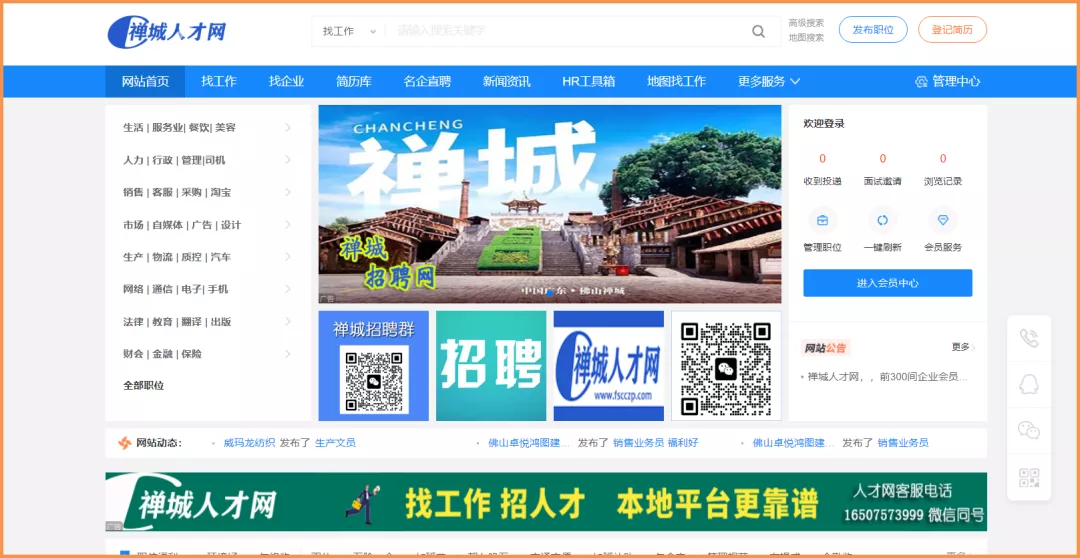Open the 新闻资讯 nav item
Viewport: 1080px width, 558px height.
click(x=507, y=81)
